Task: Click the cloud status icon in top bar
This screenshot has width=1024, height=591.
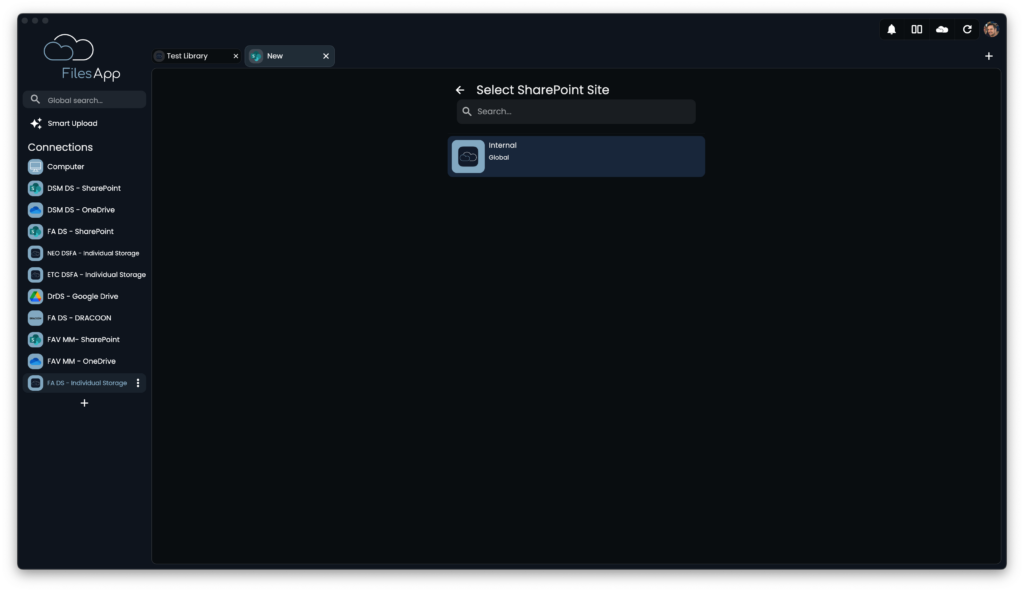Action: (x=942, y=29)
